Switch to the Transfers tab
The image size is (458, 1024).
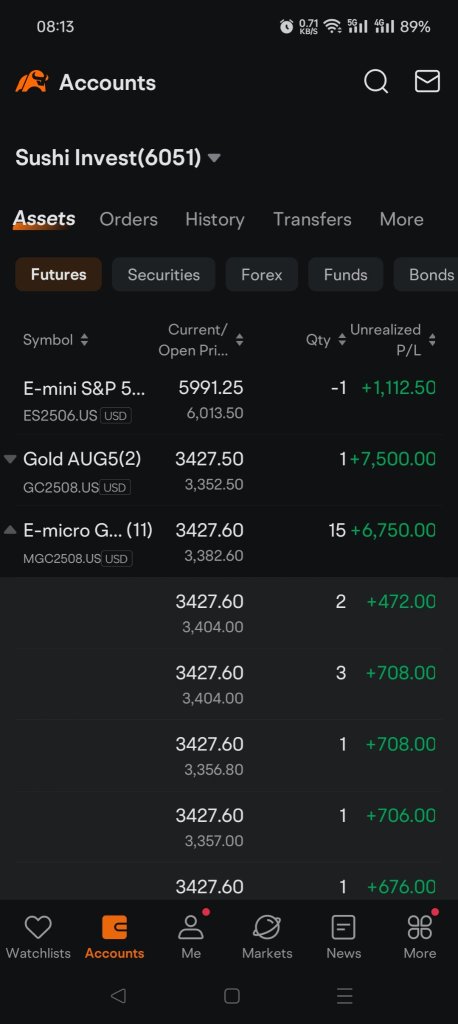(x=312, y=219)
